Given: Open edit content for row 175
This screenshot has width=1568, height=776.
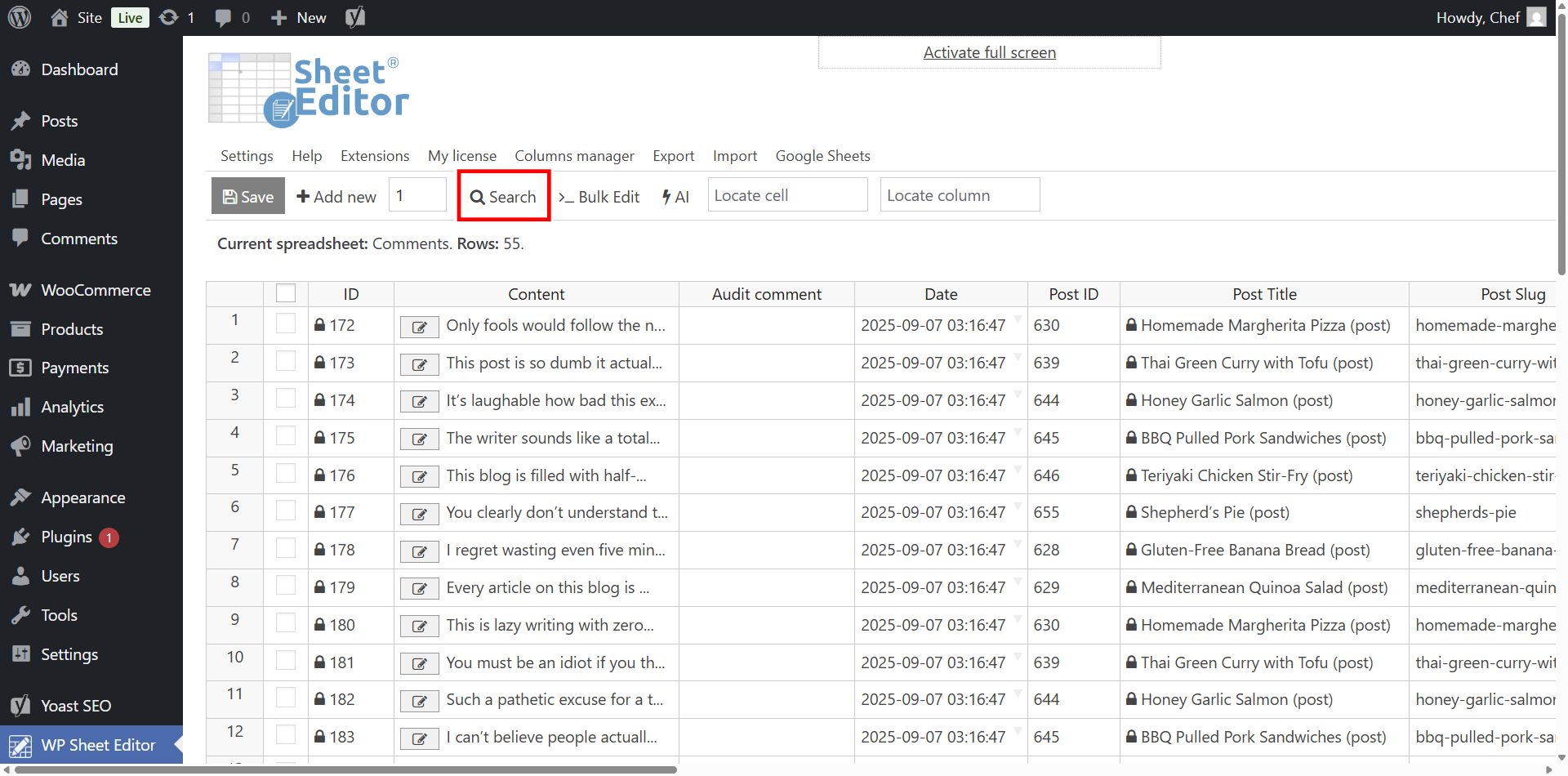Looking at the screenshot, I should [420, 439].
